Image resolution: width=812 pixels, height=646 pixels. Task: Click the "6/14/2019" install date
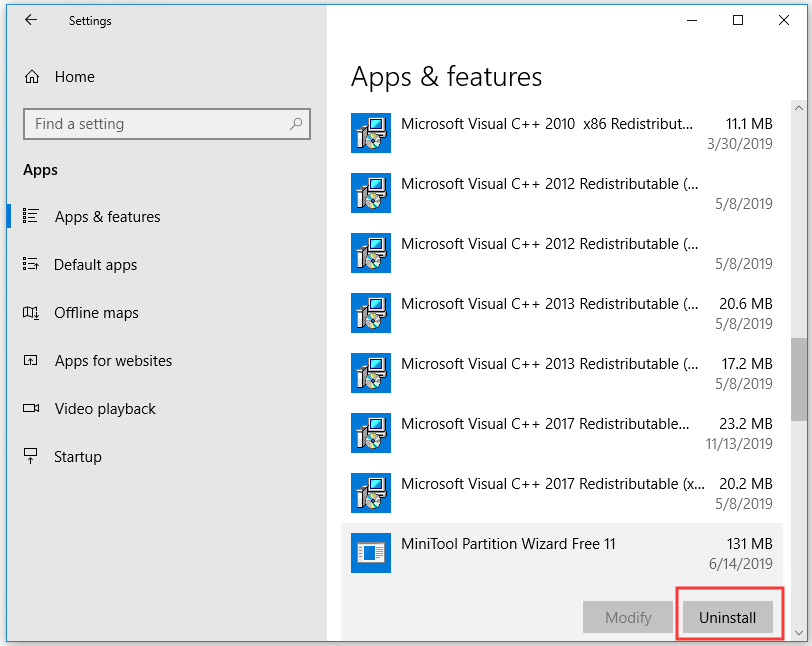pyautogui.click(x=741, y=564)
